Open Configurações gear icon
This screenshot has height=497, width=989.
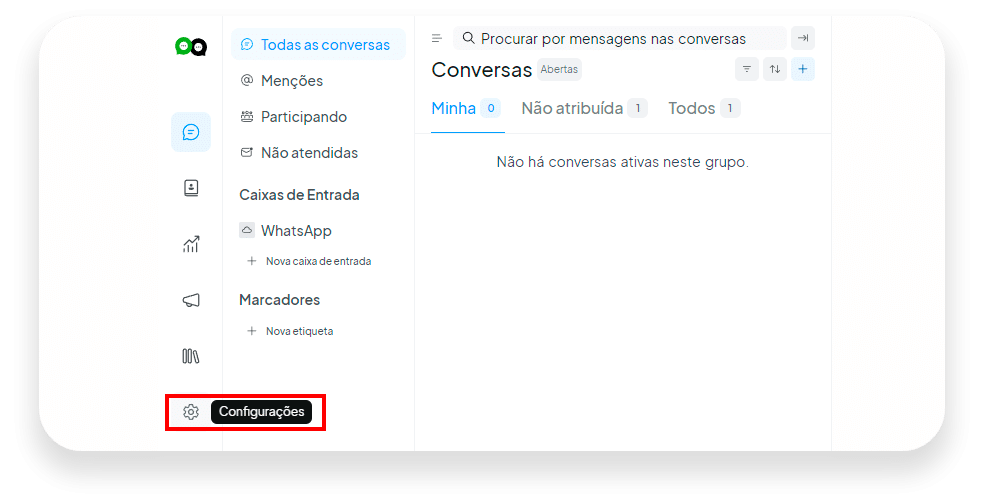(x=191, y=412)
